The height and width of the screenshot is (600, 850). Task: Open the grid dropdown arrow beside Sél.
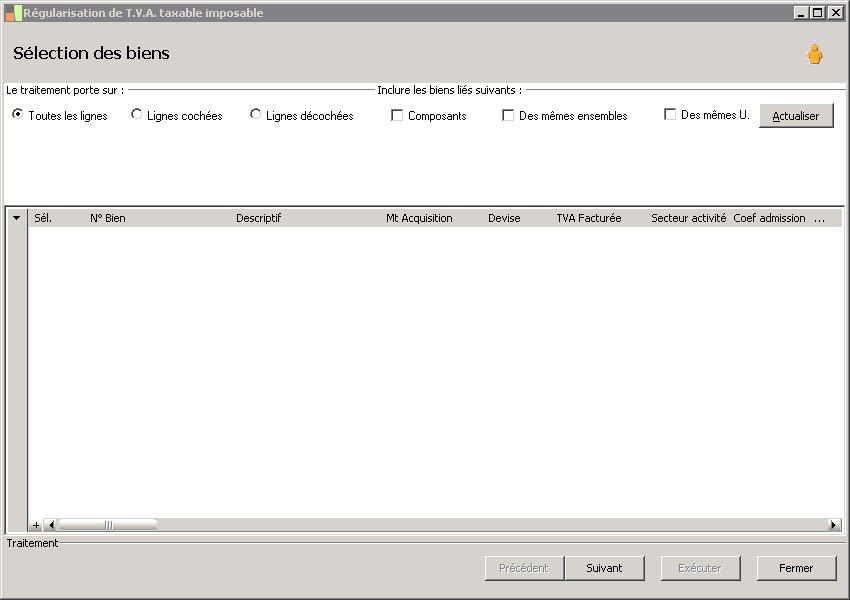coord(17,218)
